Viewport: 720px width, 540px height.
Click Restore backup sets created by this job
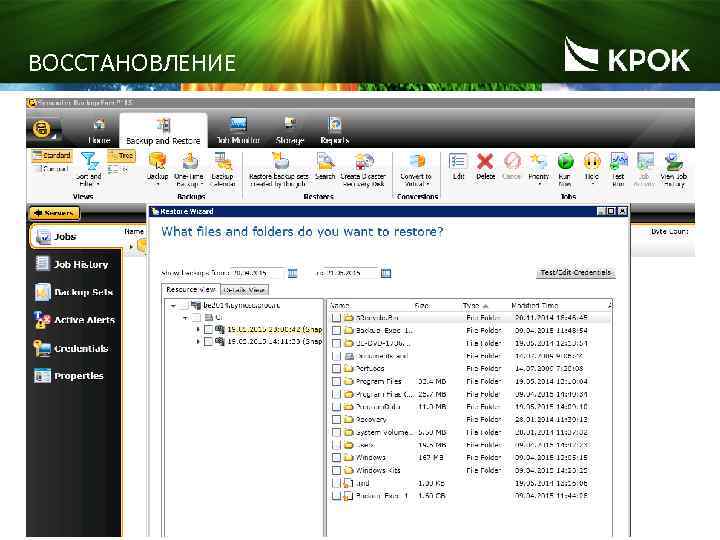[279, 169]
